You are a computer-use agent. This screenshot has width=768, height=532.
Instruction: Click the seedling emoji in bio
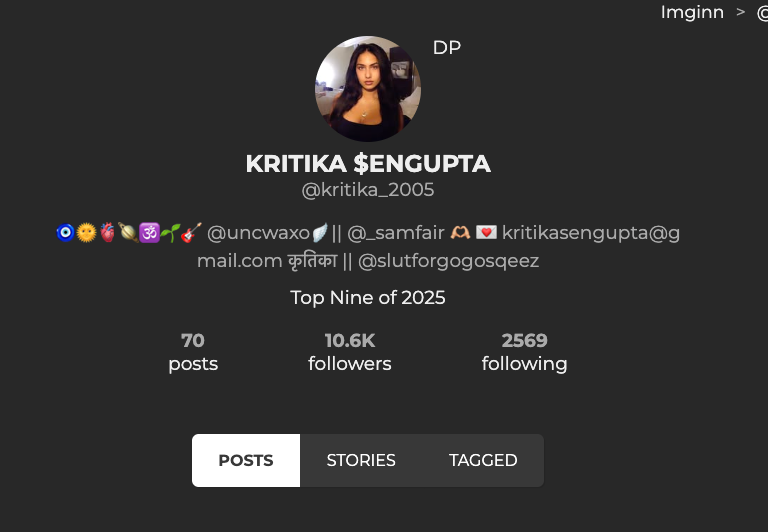click(x=170, y=233)
